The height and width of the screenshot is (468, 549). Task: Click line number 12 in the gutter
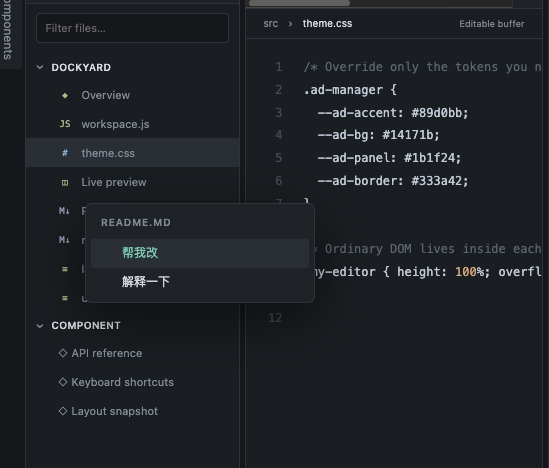275,317
